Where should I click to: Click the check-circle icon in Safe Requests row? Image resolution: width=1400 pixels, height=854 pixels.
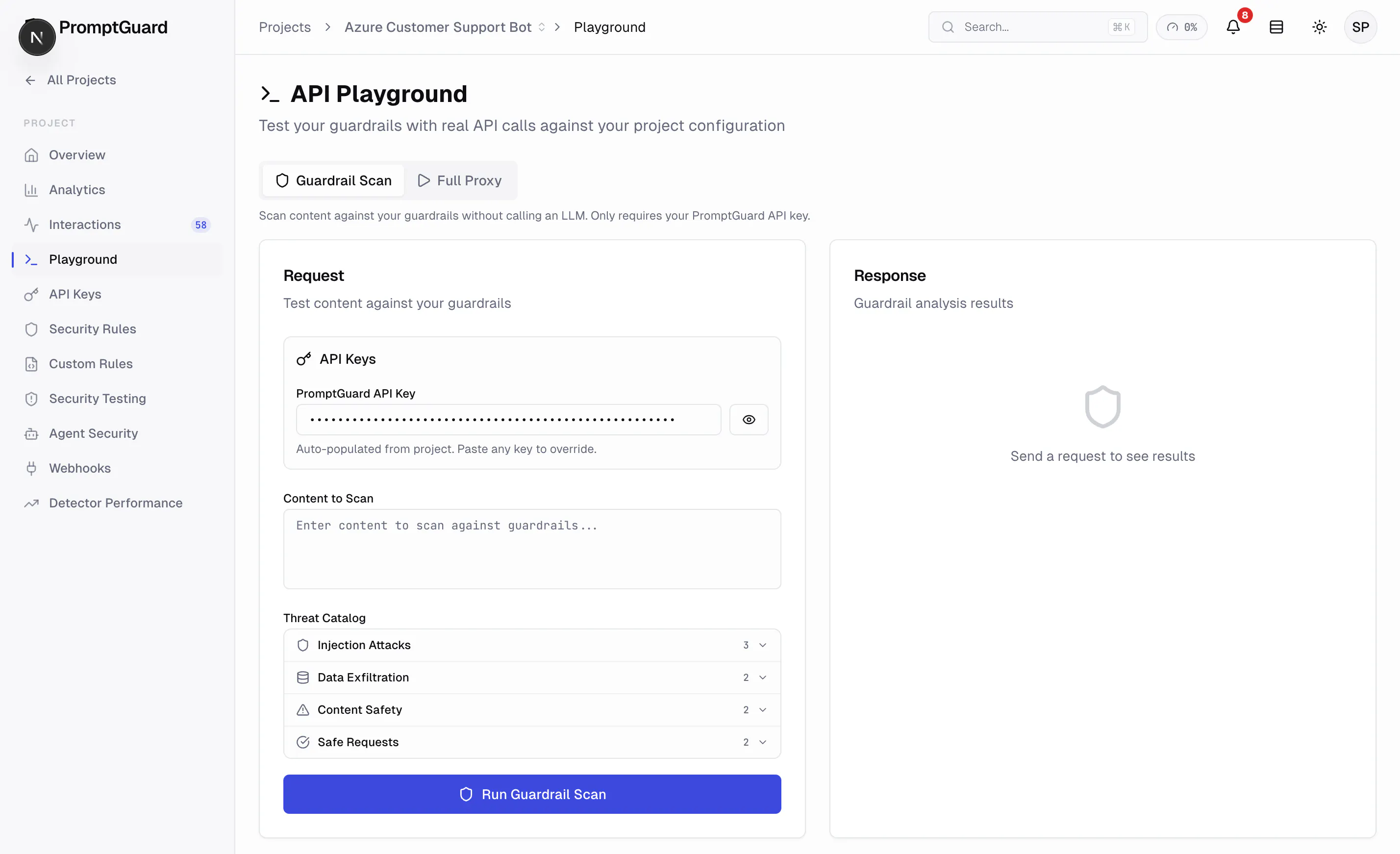click(x=303, y=742)
